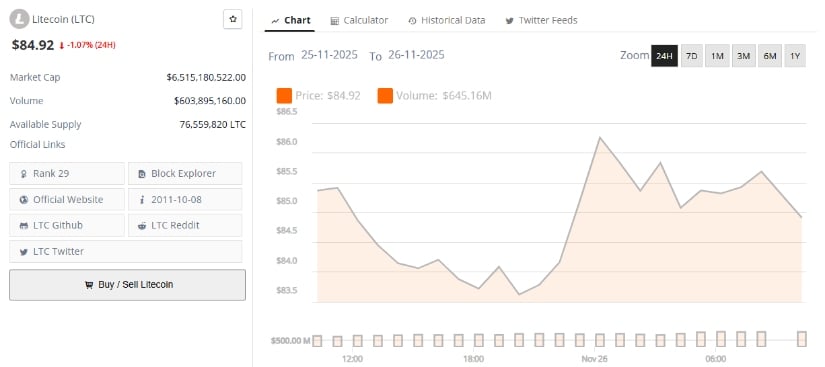The image size is (825, 367).
Task: Set the zoom range to 3M
Action: (743, 56)
